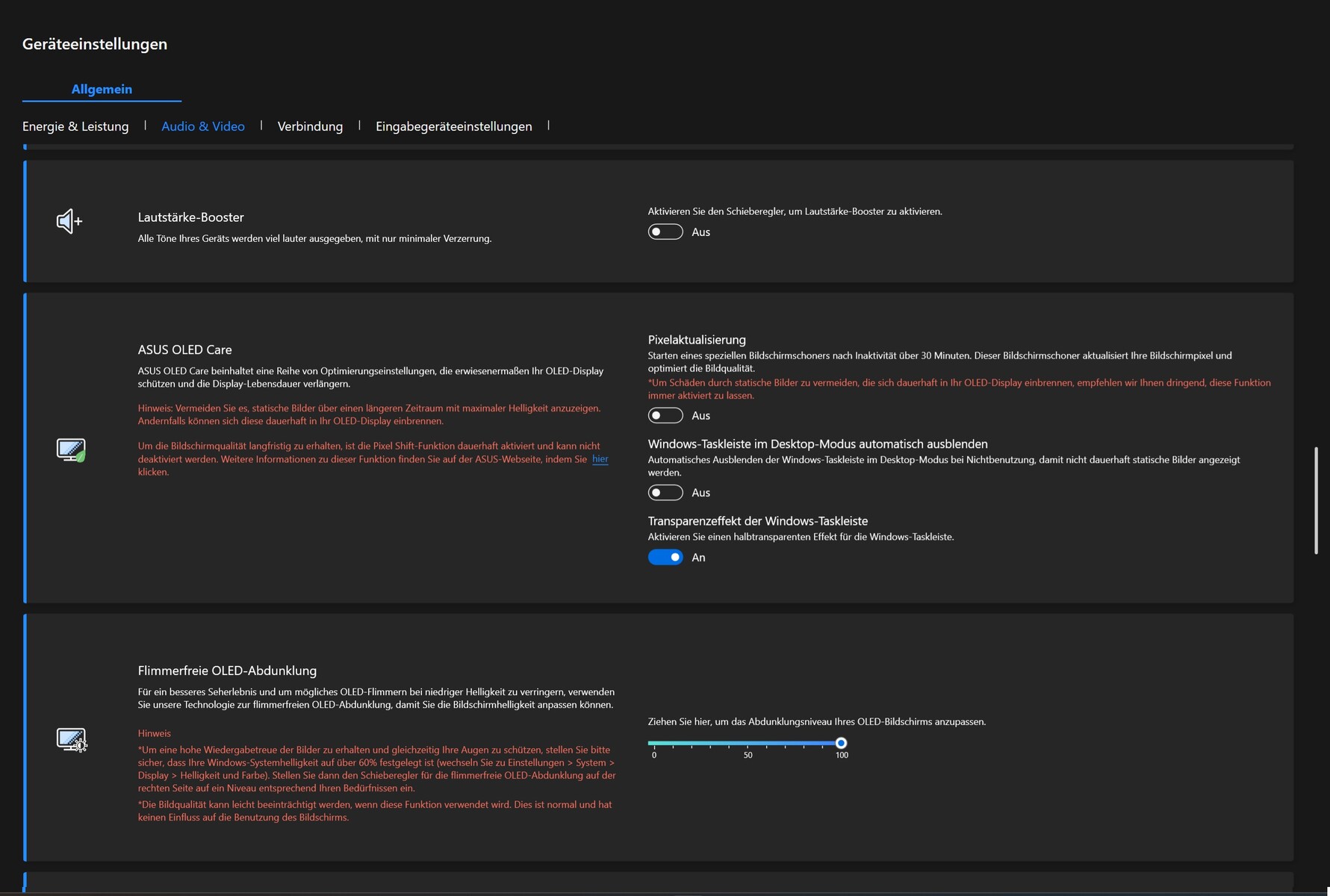Click the 'ASUS OLED Care' heading

point(184,349)
